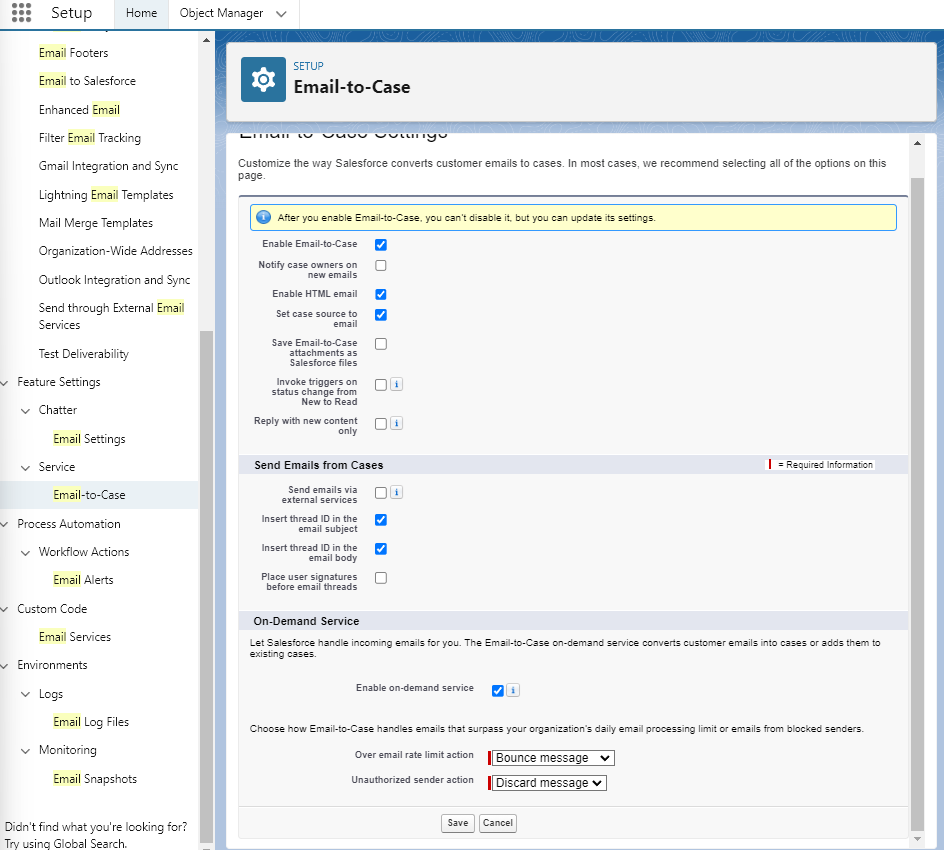Select Email-to-Case in sidebar
Image resolution: width=944 pixels, height=850 pixels.
pyautogui.click(x=89, y=495)
